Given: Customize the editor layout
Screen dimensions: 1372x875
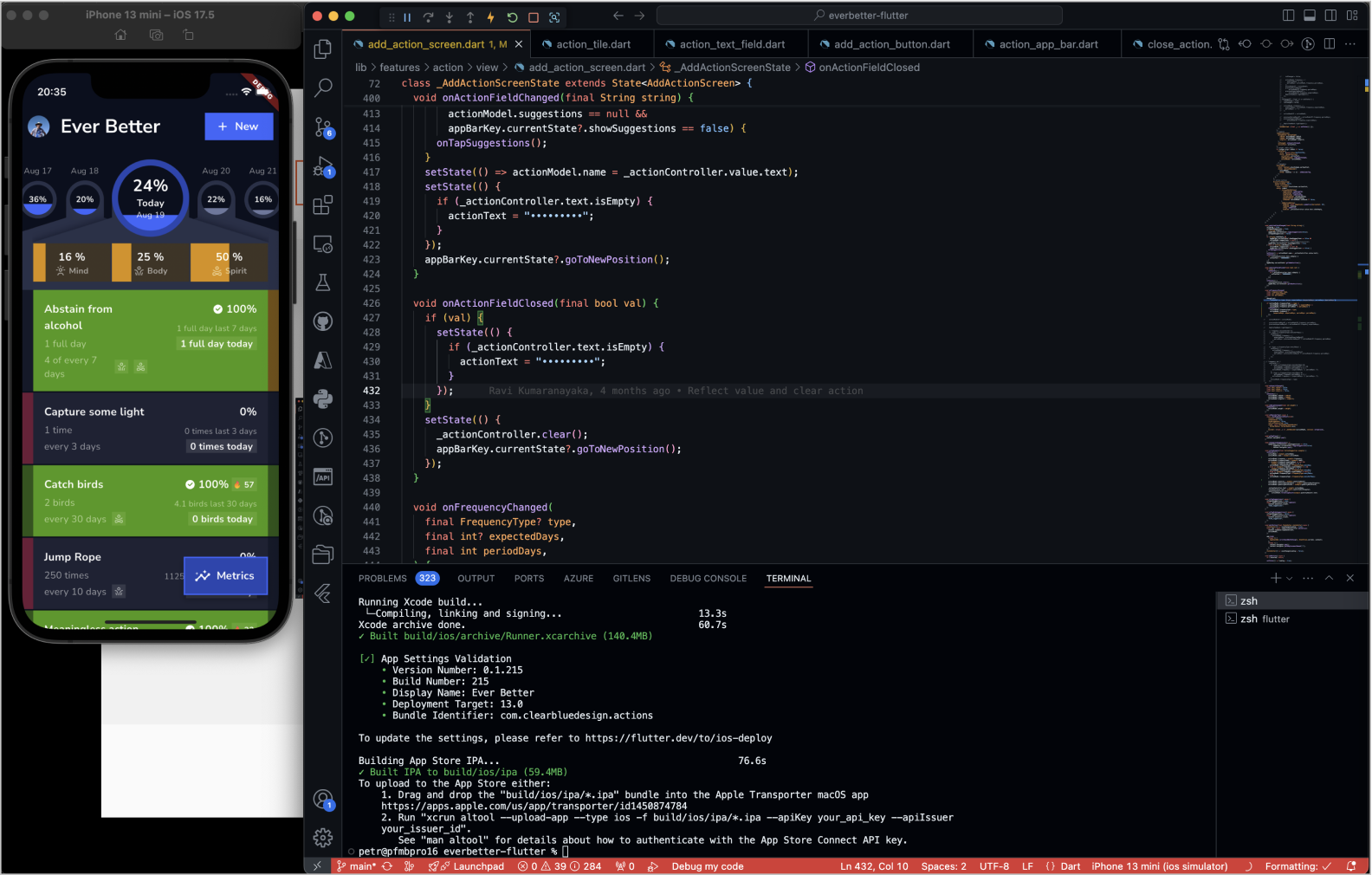Looking at the screenshot, I should coord(1352,16).
